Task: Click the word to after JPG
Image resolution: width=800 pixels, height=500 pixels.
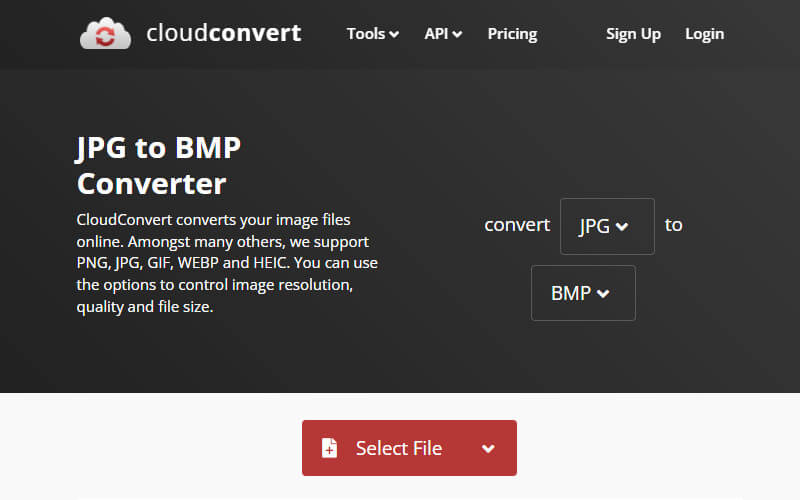Action: click(x=674, y=225)
